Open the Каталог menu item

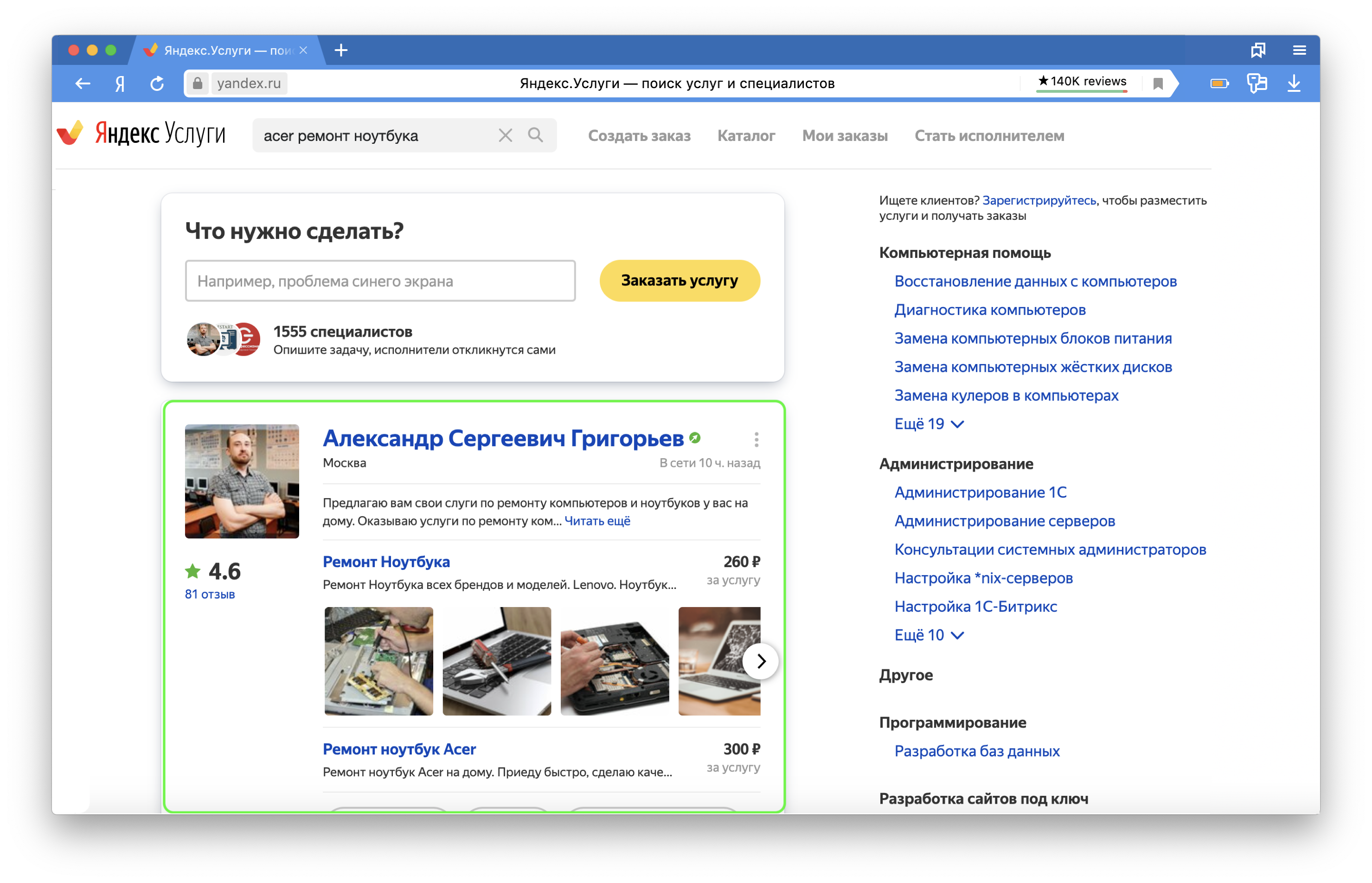click(746, 136)
